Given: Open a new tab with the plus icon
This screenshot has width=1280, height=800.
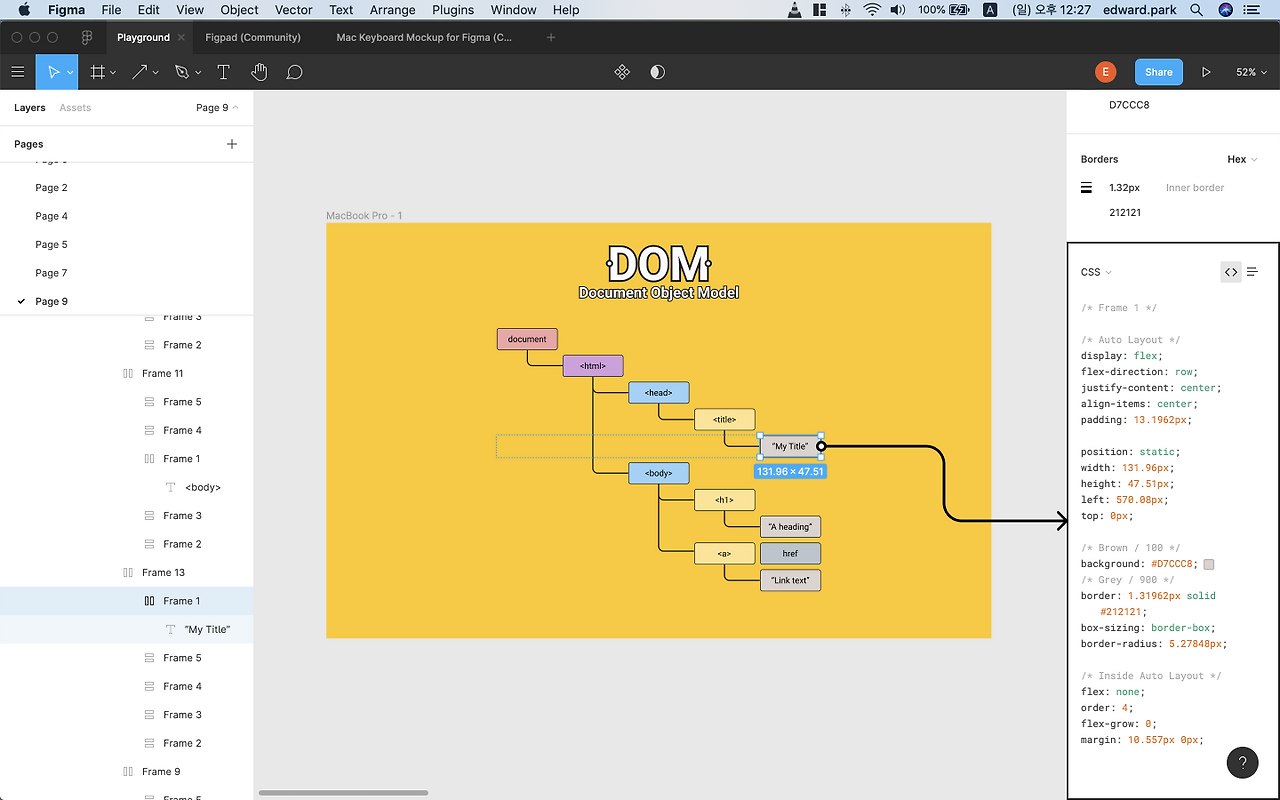Looking at the screenshot, I should coord(551,37).
